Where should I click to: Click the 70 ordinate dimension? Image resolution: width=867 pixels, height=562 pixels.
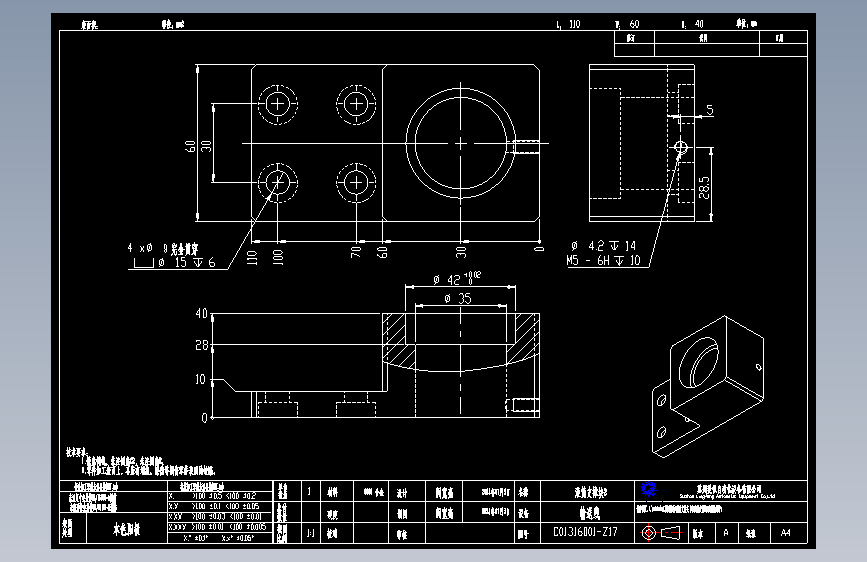[x=356, y=252]
